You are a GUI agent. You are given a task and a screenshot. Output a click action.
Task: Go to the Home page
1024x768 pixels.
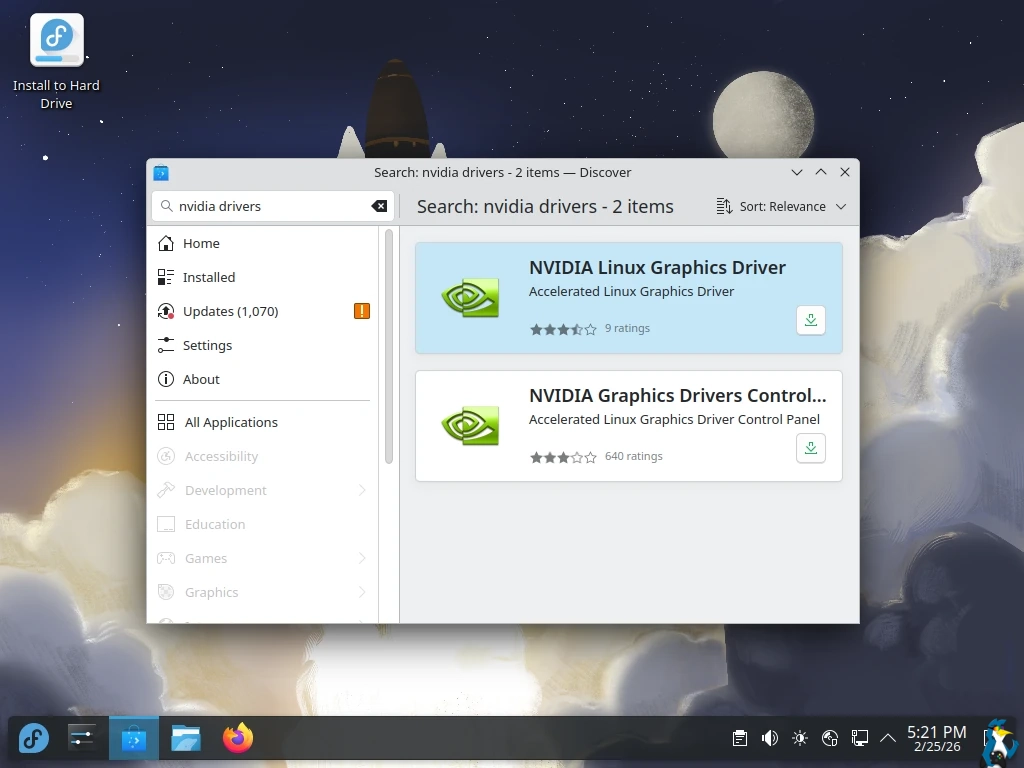(201, 243)
